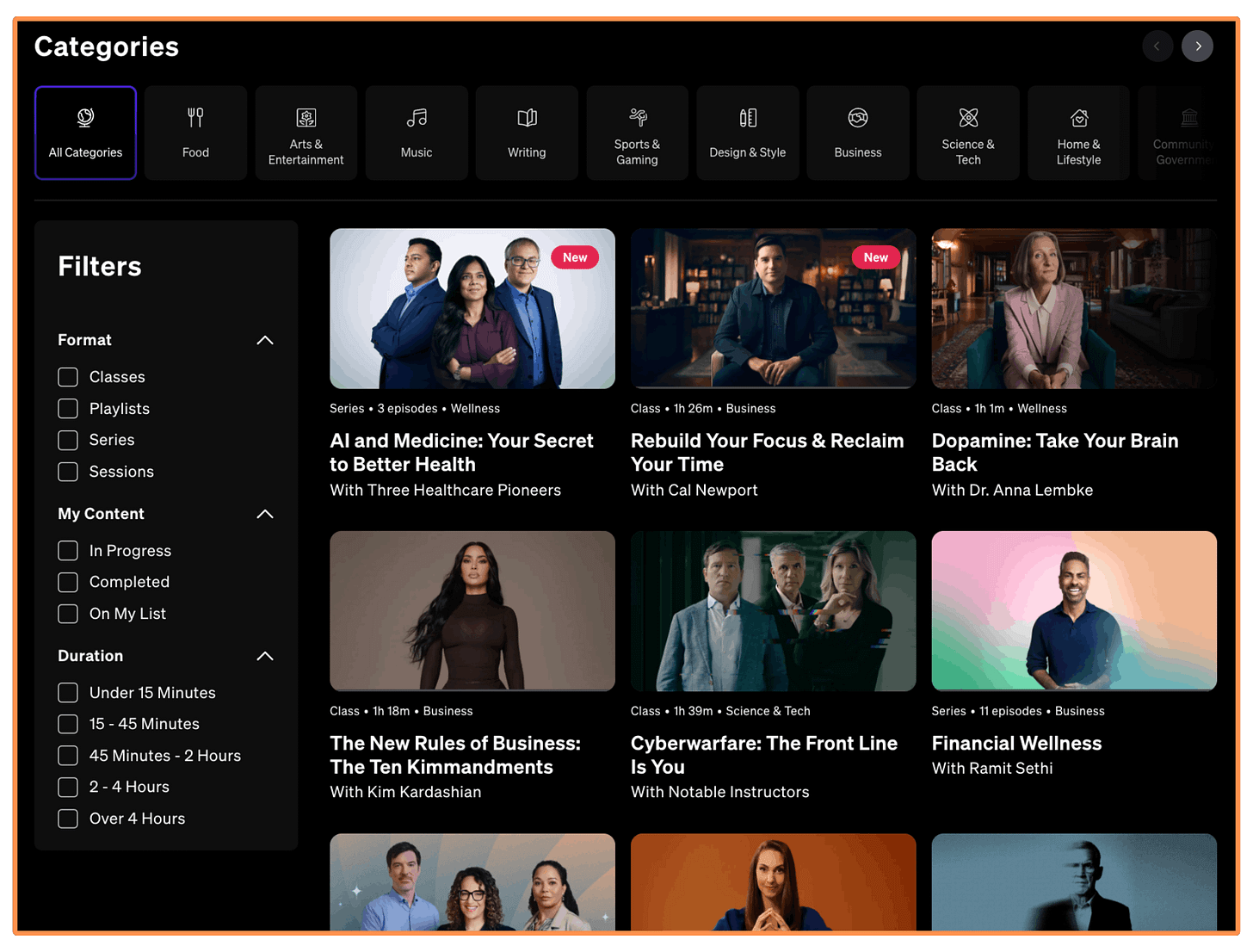The width and height of the screenshot is (1253, 952).
Task: Select the Science & Tech category
Action: coord(968,133)
